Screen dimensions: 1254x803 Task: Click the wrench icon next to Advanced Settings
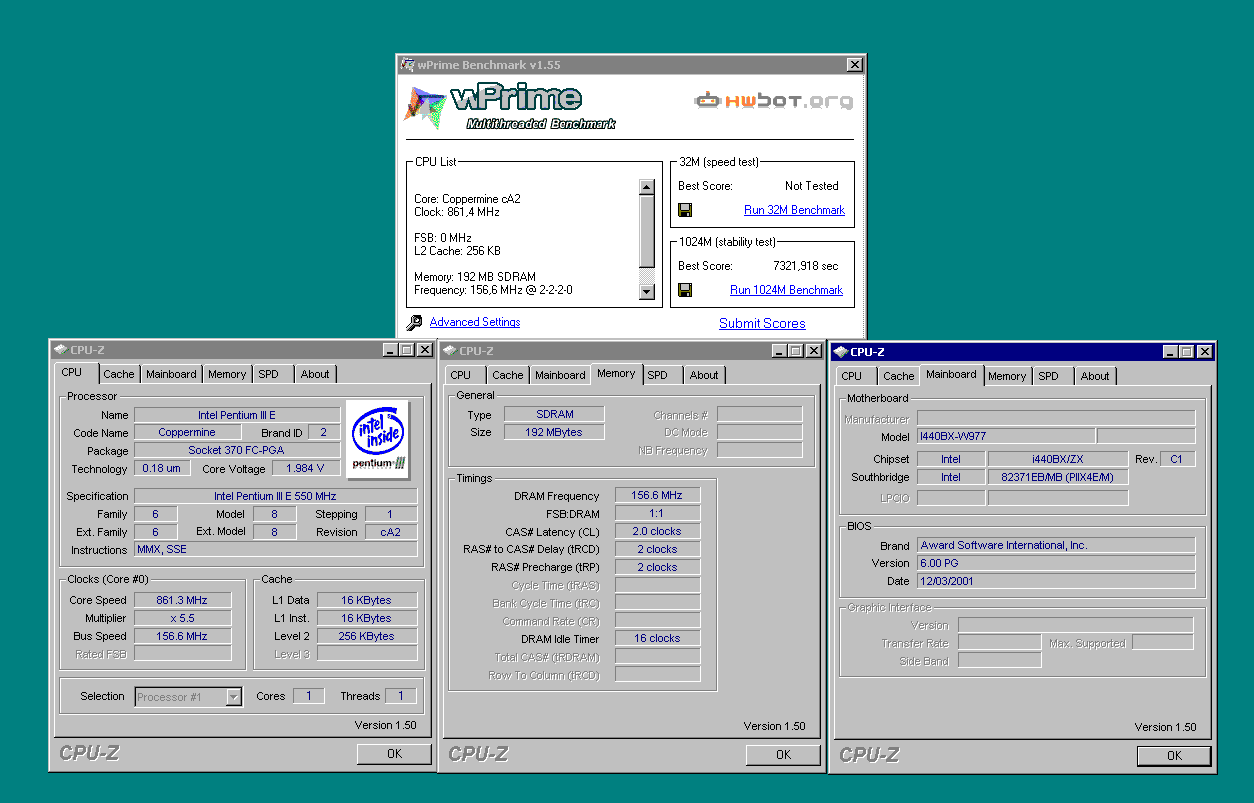(414, 323)
